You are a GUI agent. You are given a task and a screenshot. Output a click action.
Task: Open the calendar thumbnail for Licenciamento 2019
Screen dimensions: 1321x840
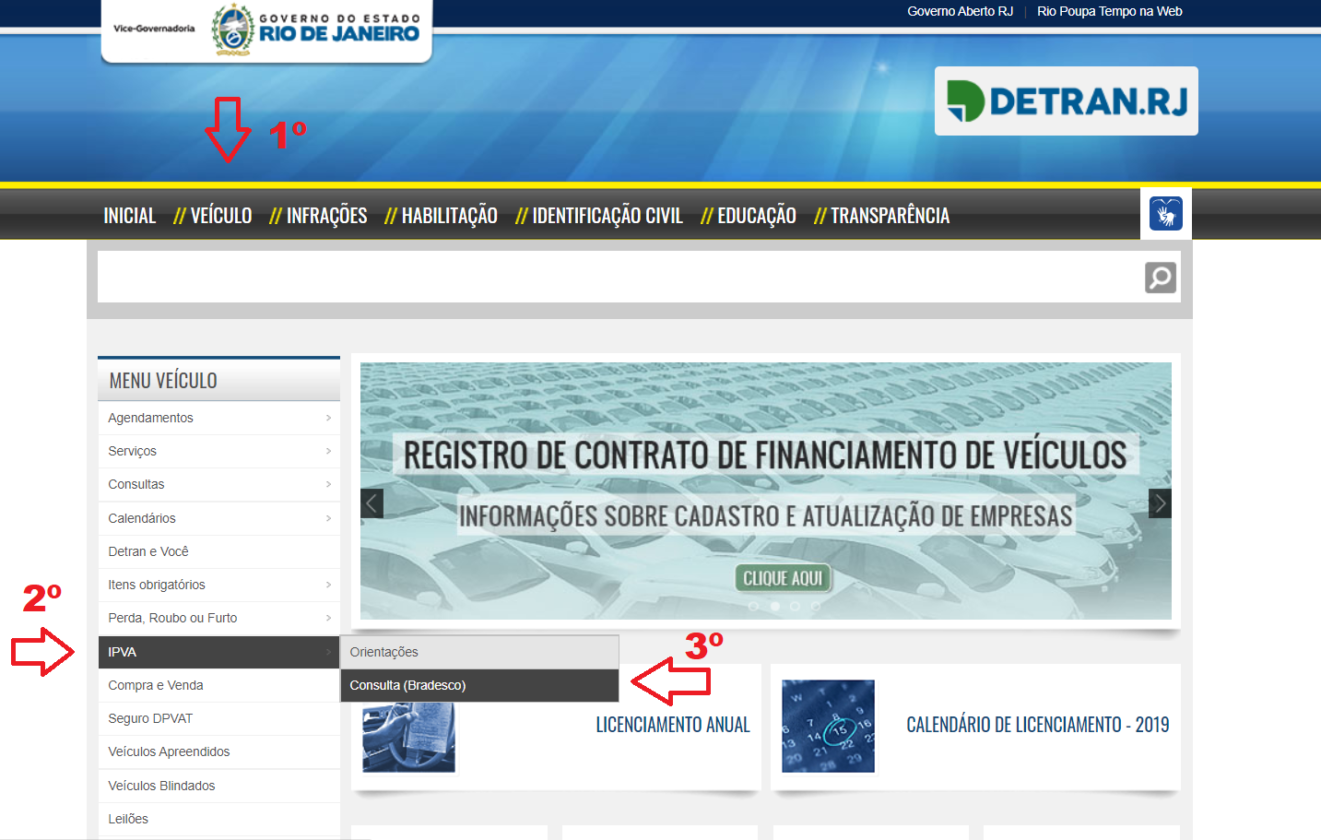click(x=828, y=726)
